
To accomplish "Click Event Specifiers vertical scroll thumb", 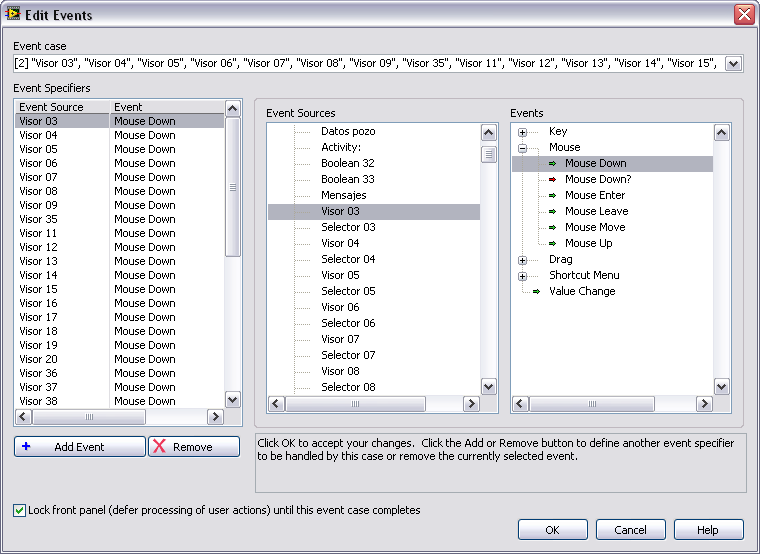I will [233, 187].
